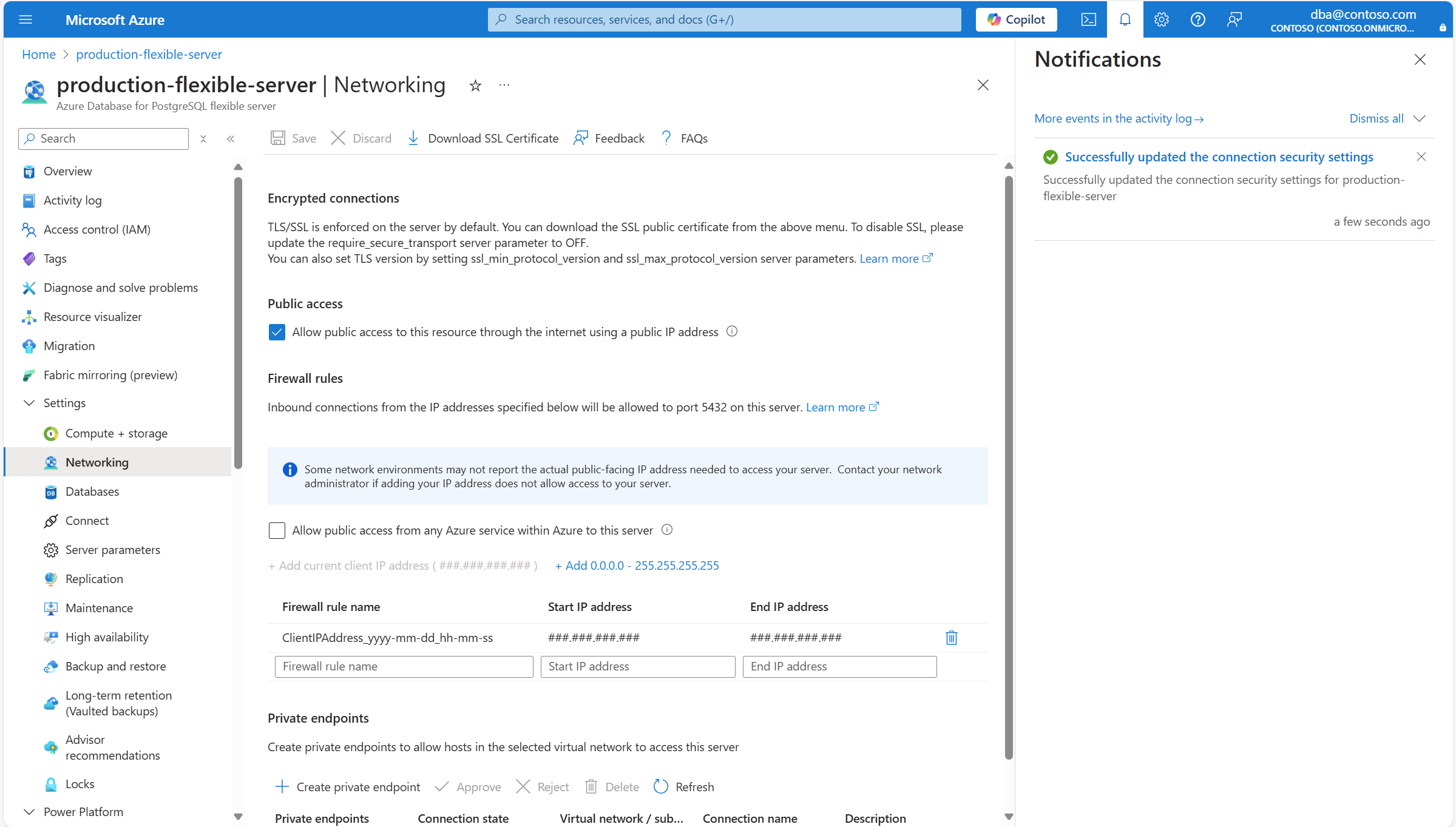Click the Download SSL Certificate icon
Screen dimensions: 1456x827
(413, 138)
